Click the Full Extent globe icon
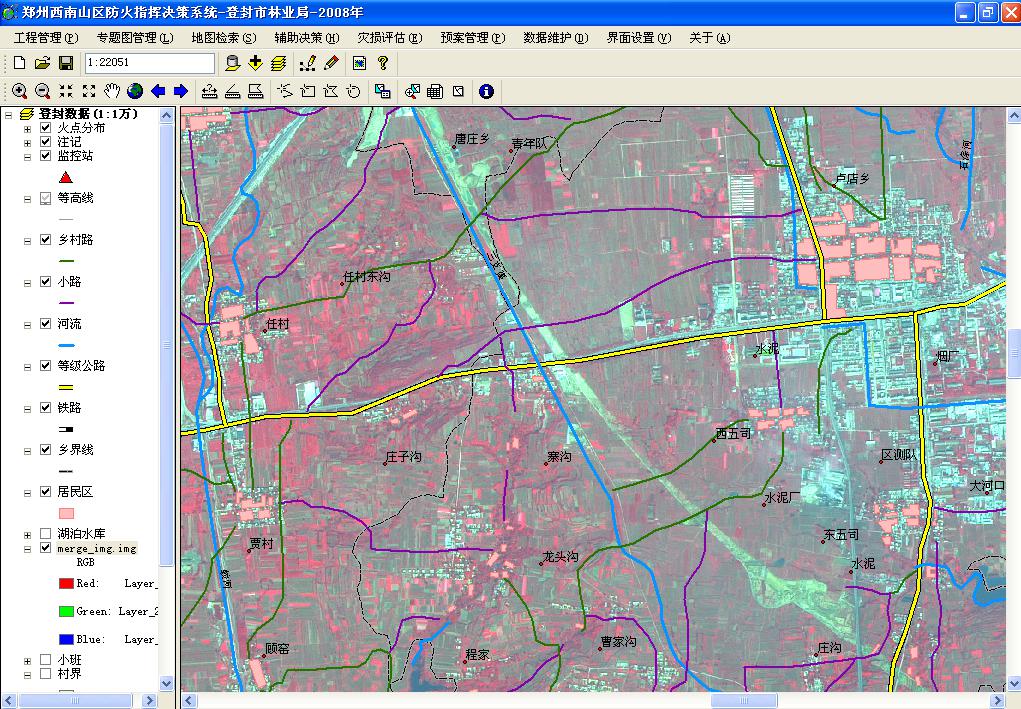 pos(135,91)
